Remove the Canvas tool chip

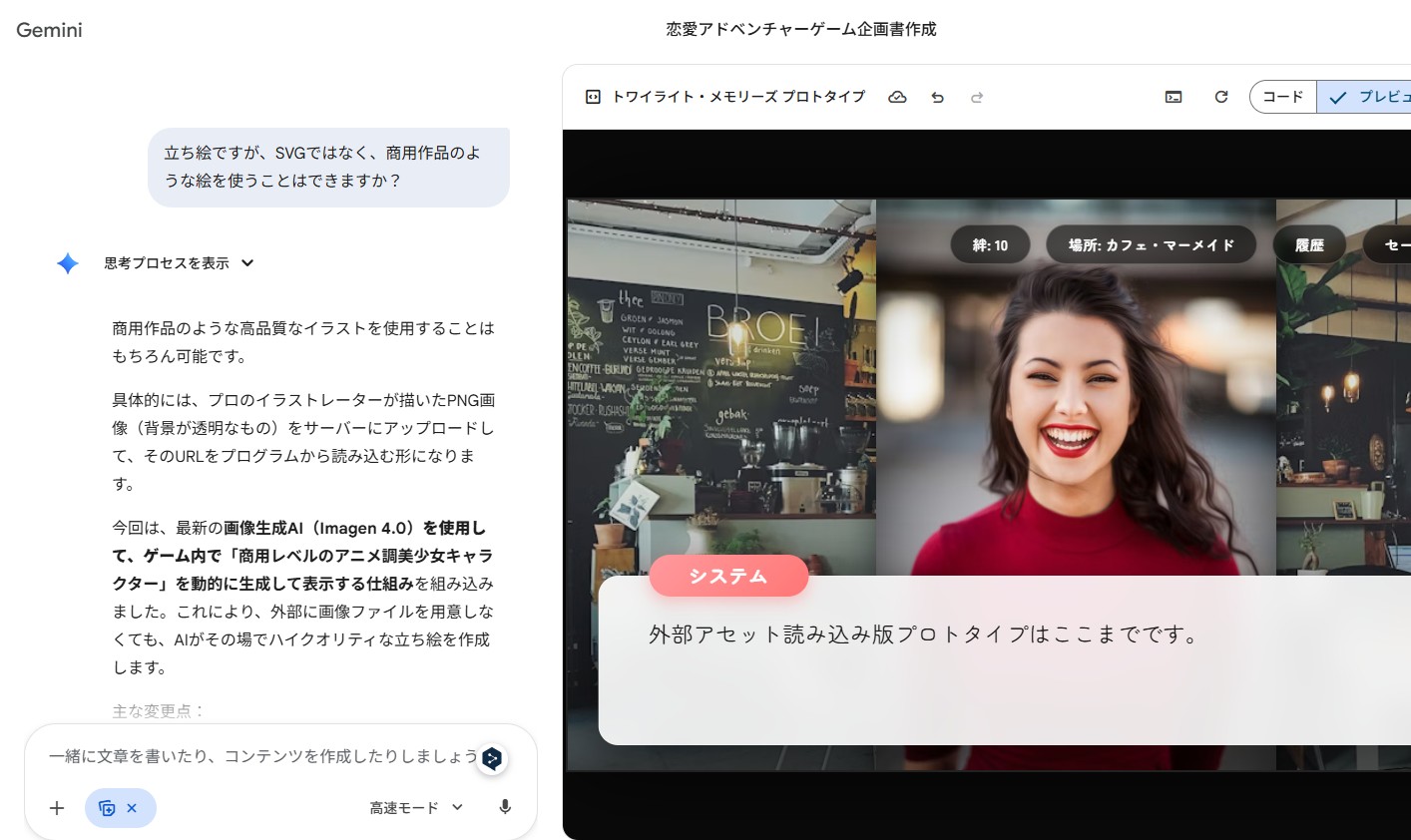tap(132, 808)
